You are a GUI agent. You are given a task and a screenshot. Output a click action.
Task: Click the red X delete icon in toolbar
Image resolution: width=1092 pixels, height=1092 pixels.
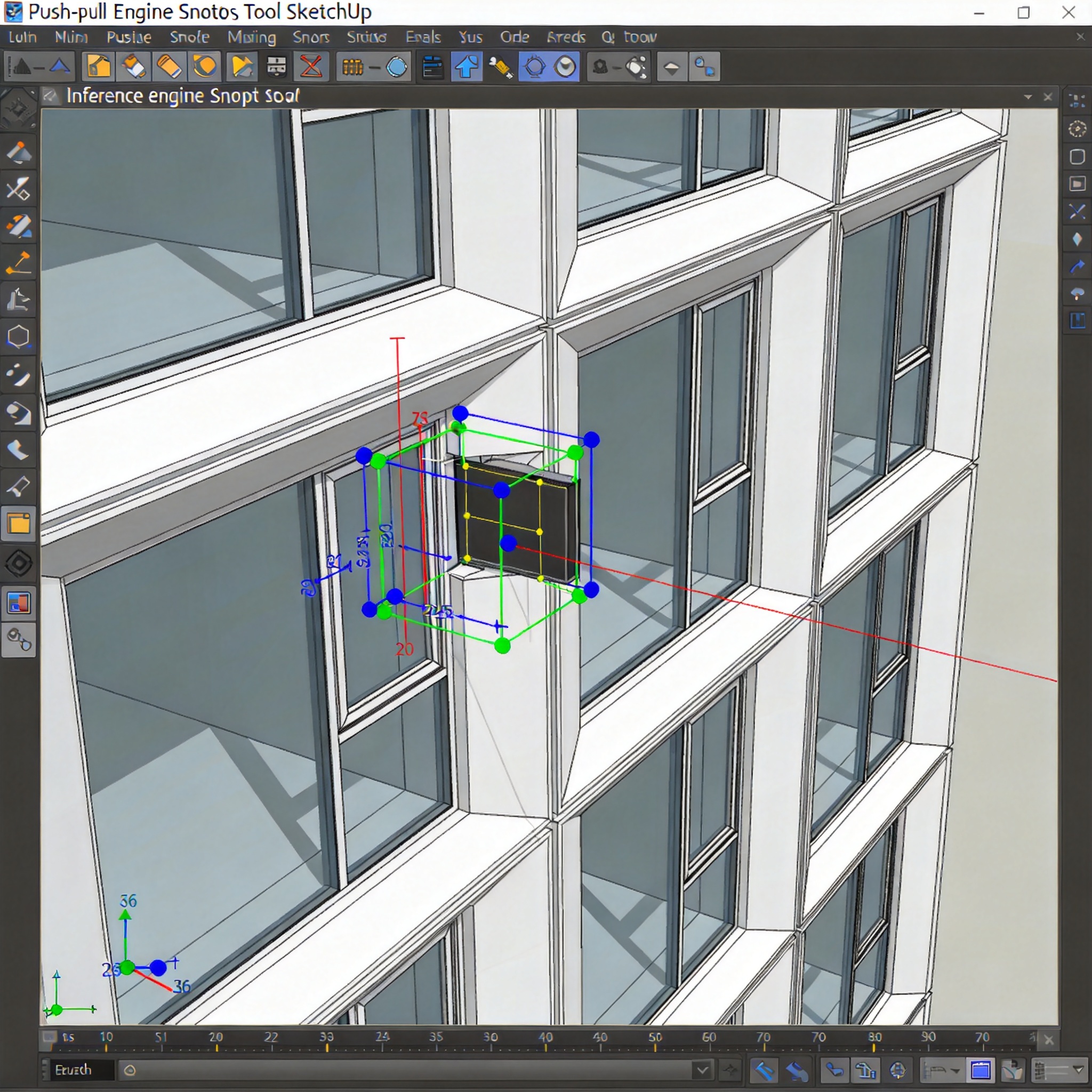click(x=311, y=67)
